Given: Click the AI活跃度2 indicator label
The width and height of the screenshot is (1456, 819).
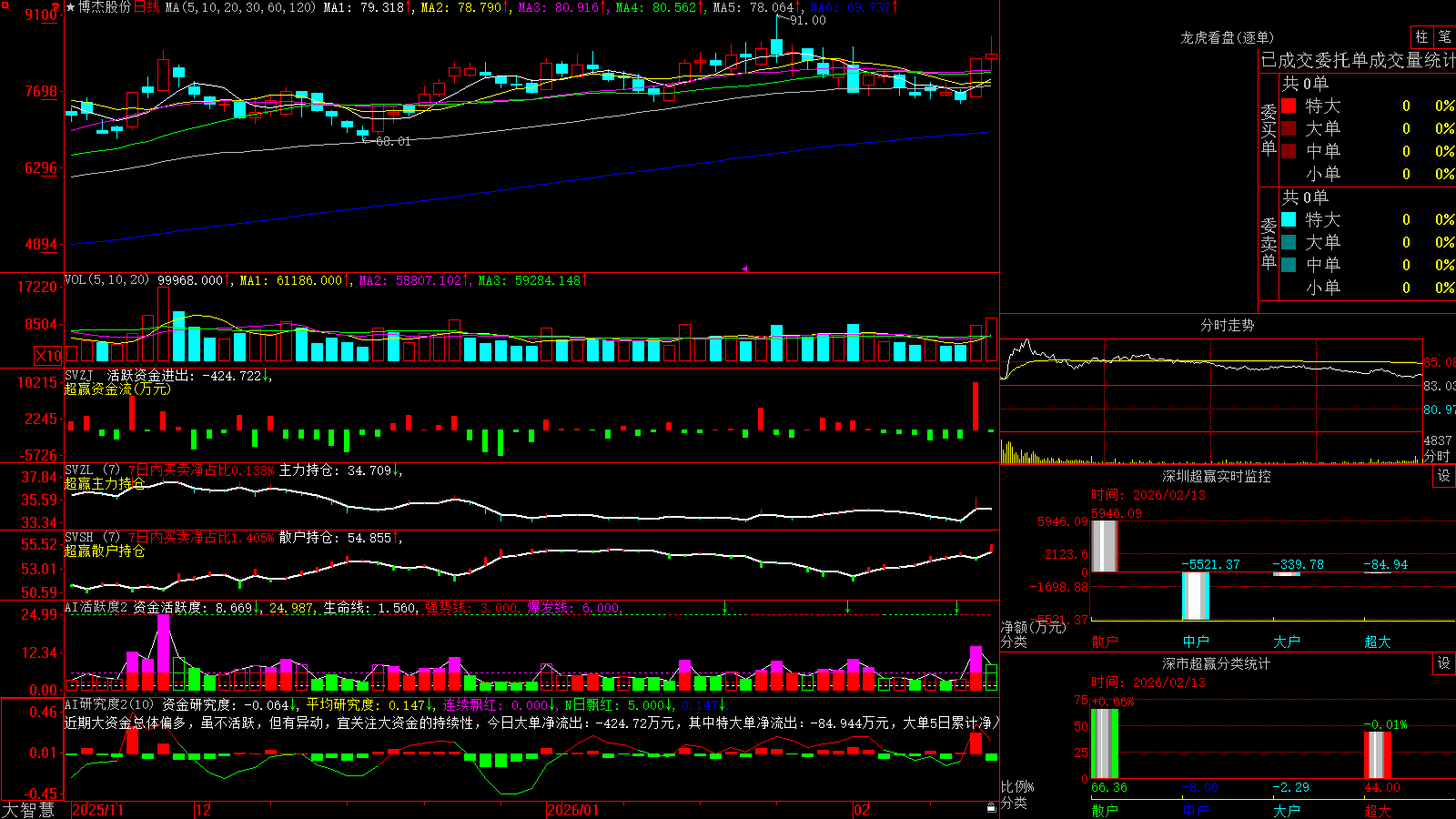Looking at the screenshot, I should point(96,608).
